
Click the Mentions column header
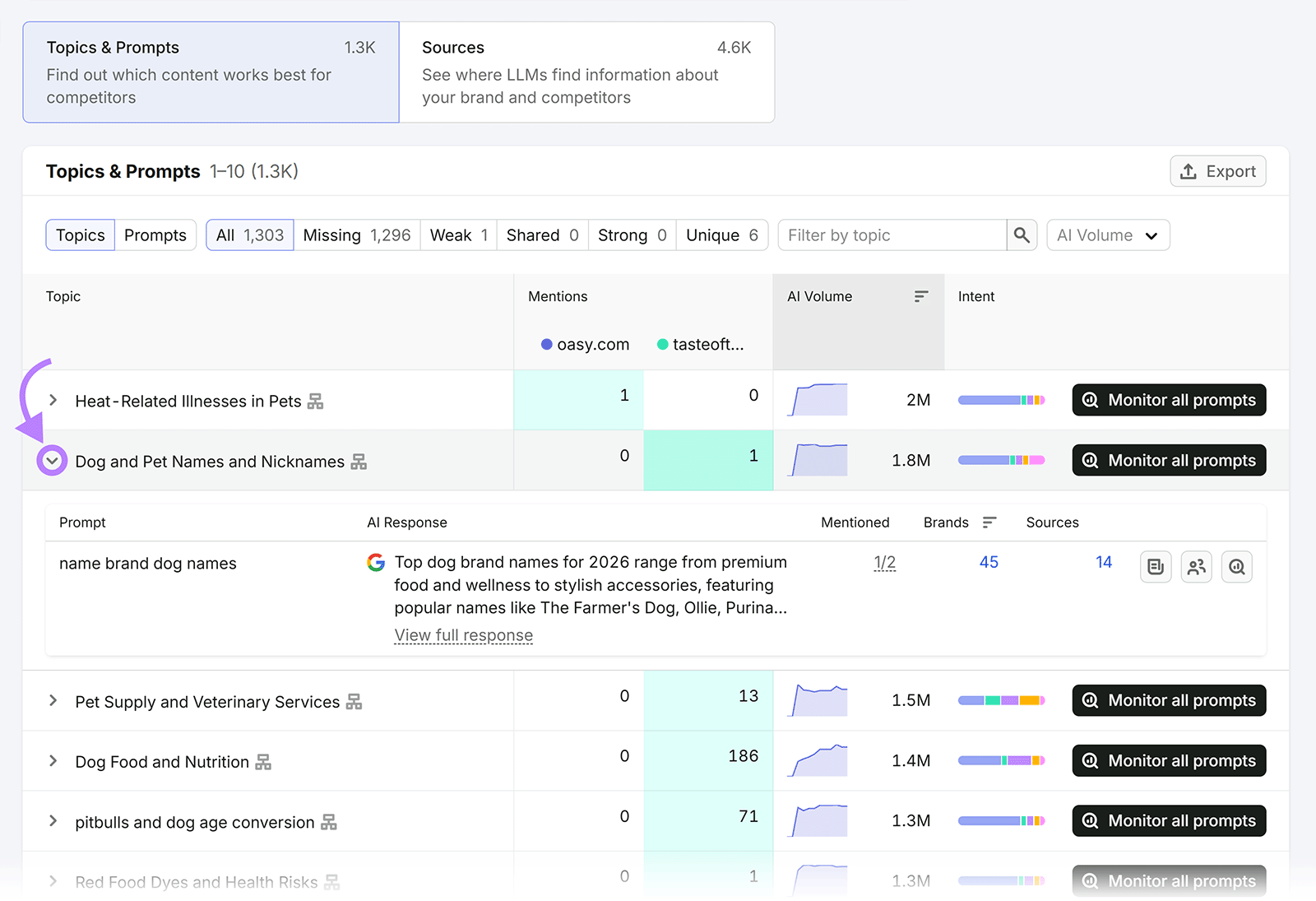(x=558, y=296)
